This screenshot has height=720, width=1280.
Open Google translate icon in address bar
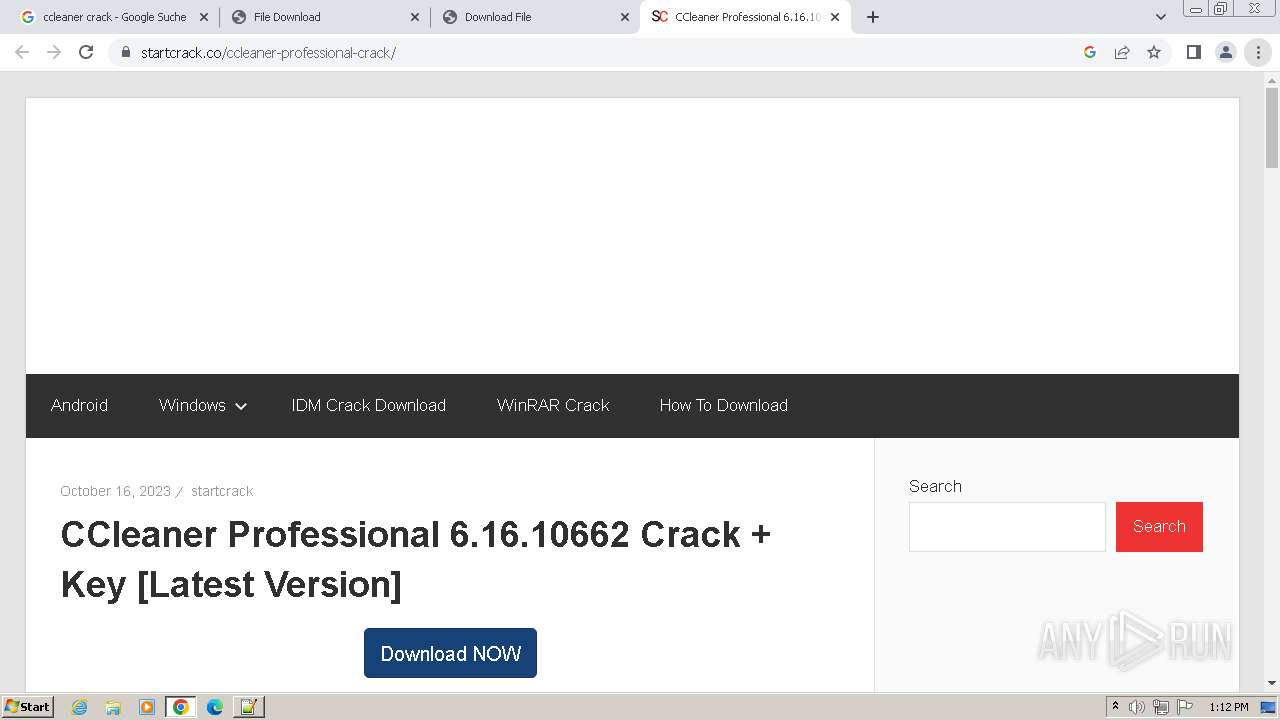pos(1090,52)
